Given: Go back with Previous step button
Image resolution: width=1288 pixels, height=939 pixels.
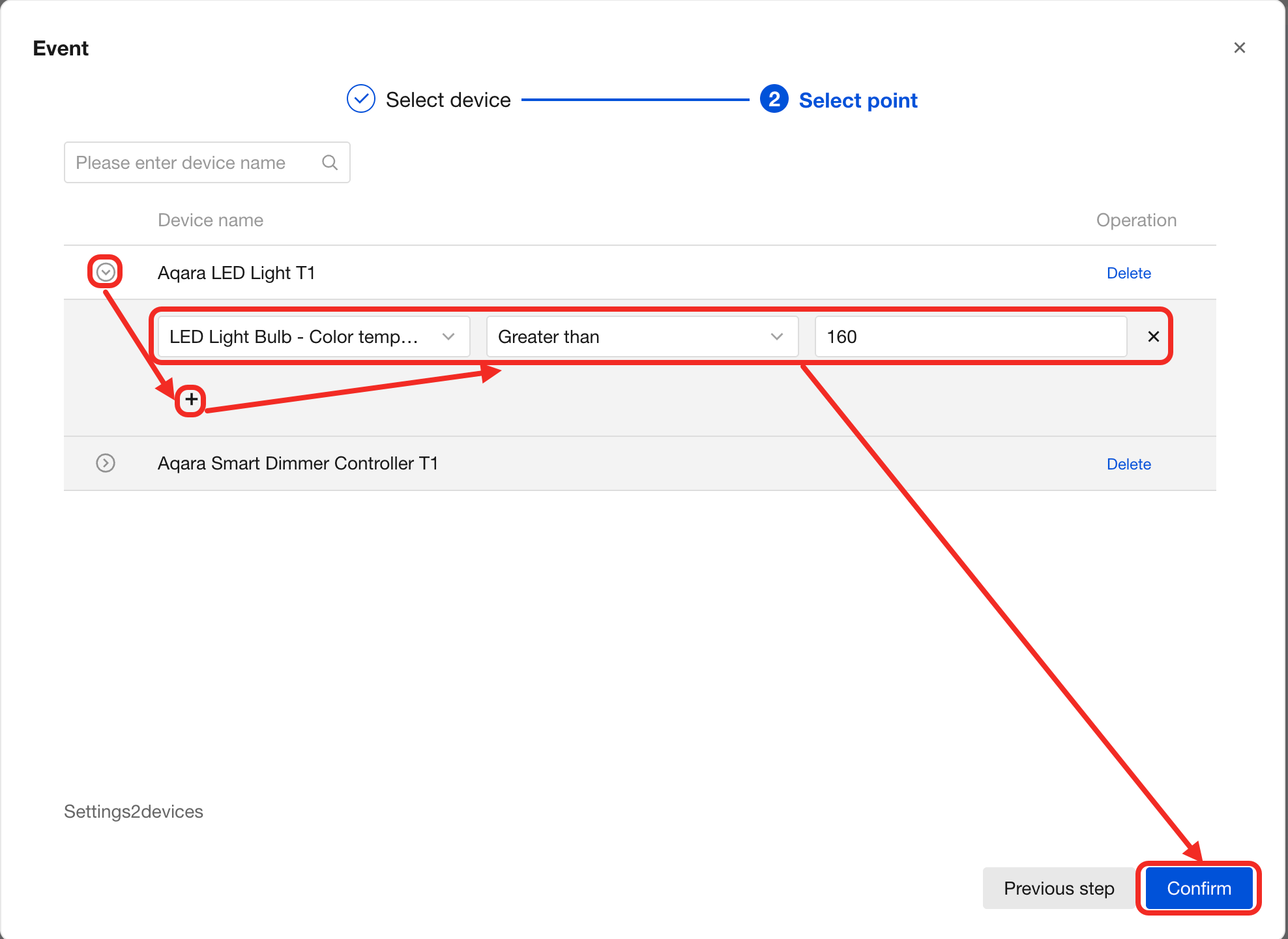Looking at the screenshot, I should 1059,888.
